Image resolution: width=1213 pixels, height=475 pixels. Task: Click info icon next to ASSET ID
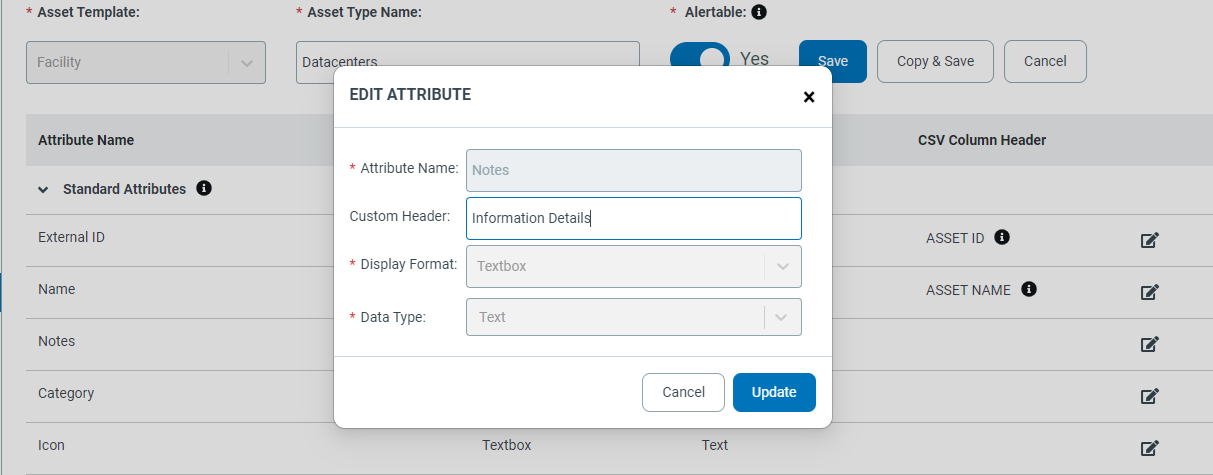click(x=1002, y=238)
